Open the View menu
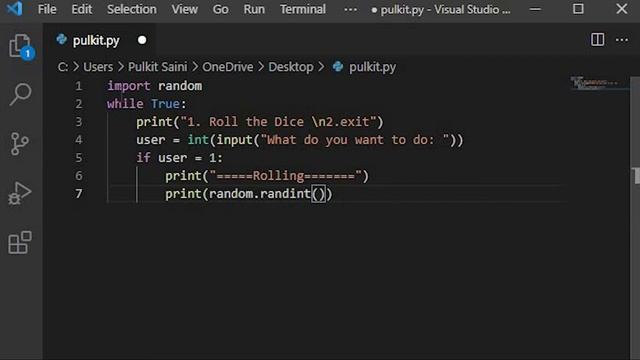The width and height of the screenshot is (640, 360). click(184, 9)
